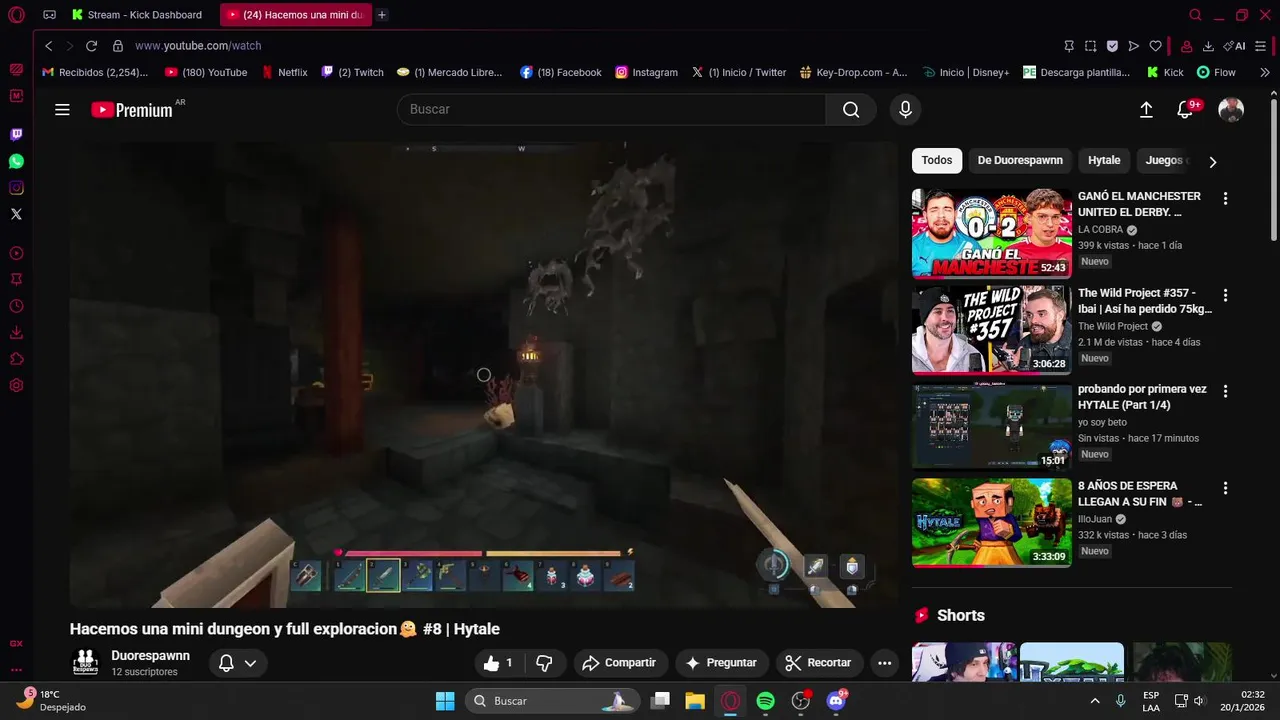Image resolution: width=1280 pixels, height=720 pixels.
Task: Click the Recortar clip button
Action: click(x=818, y=663)
